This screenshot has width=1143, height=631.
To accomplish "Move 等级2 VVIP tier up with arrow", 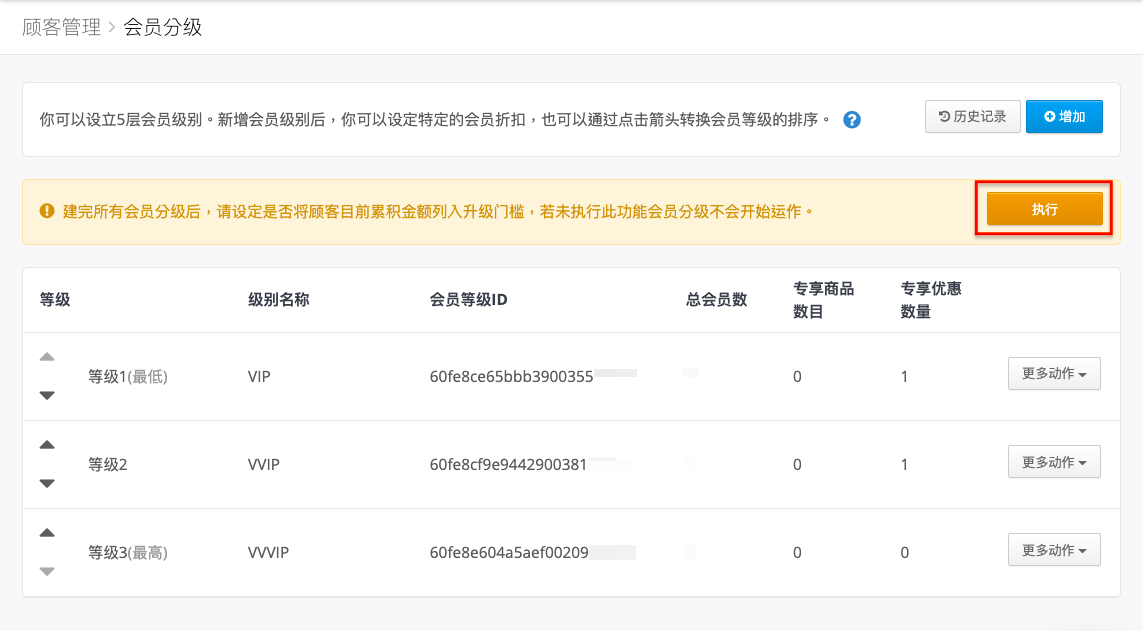I will click(47, 445).
